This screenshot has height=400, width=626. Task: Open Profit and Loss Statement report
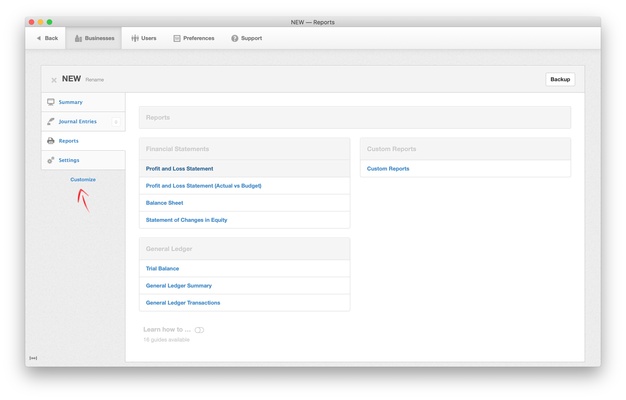[x=179, y=169]
